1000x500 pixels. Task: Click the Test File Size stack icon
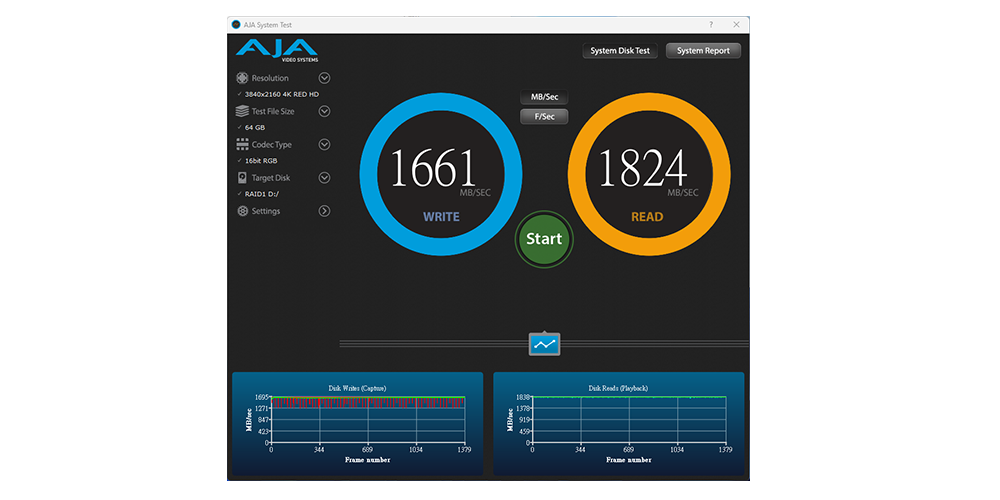242,111
